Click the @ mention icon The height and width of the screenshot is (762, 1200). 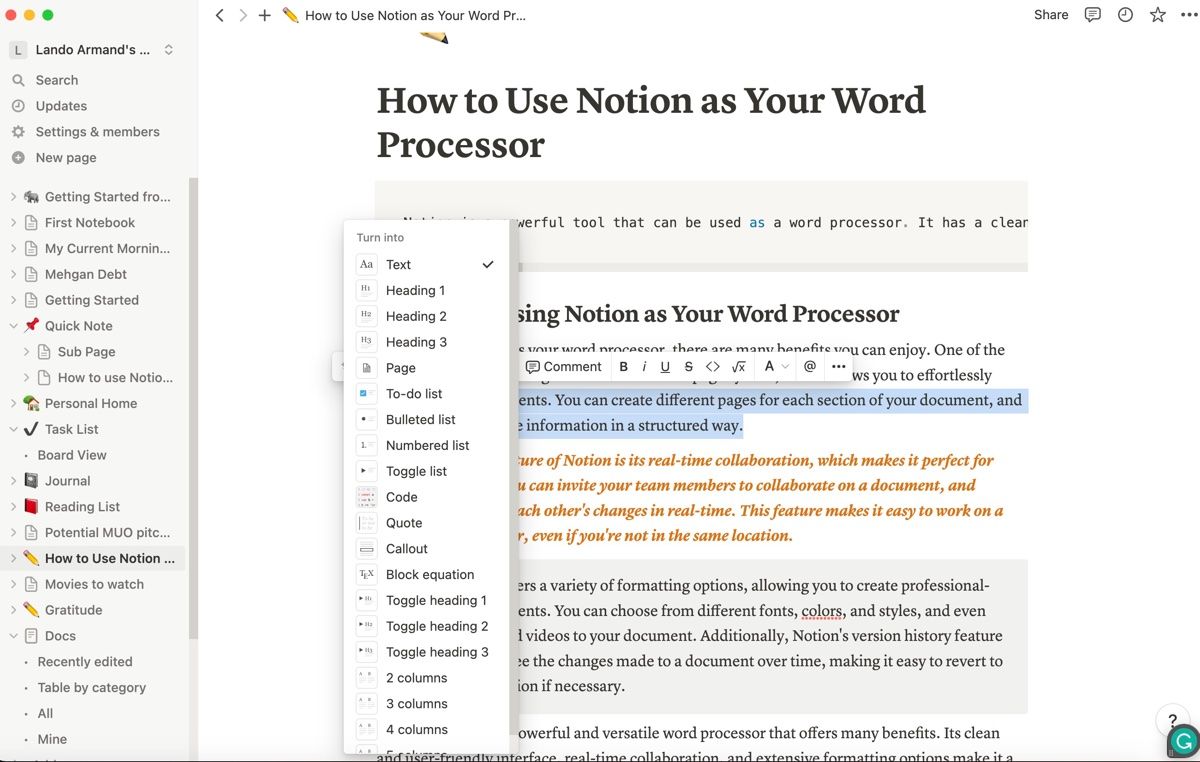pyautogui.click(x=810, y=367)
